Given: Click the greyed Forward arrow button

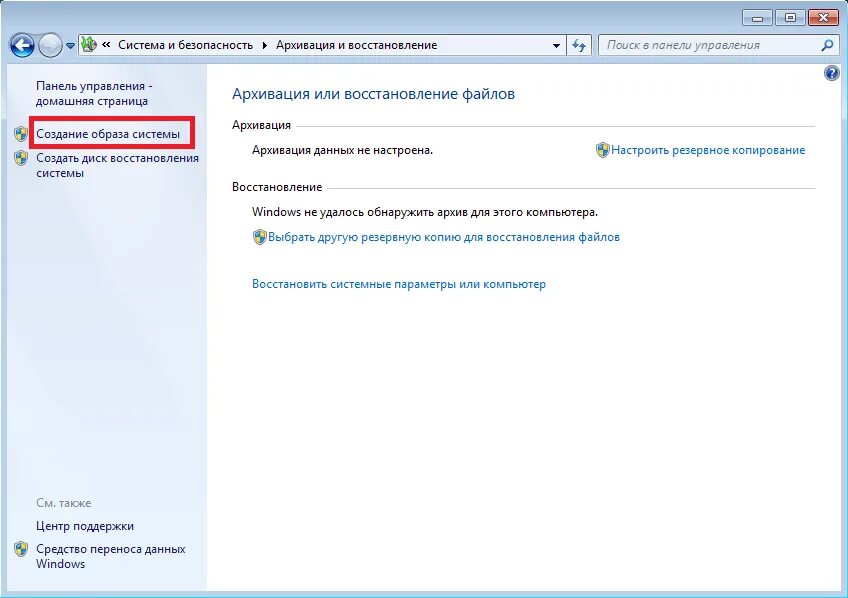Looking at the screenshot, I should (50, 45).
